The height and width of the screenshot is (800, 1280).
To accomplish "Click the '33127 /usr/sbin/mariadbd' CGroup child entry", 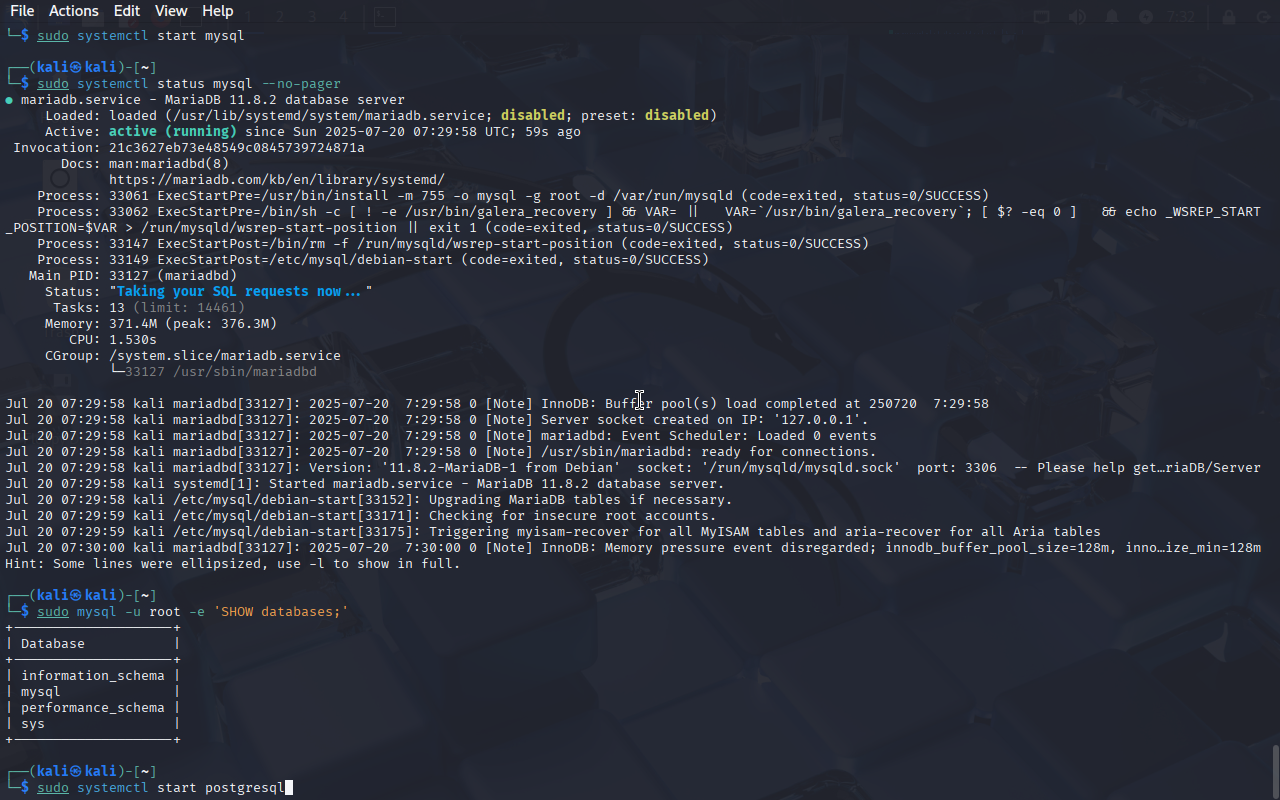I will click(221, 372).
